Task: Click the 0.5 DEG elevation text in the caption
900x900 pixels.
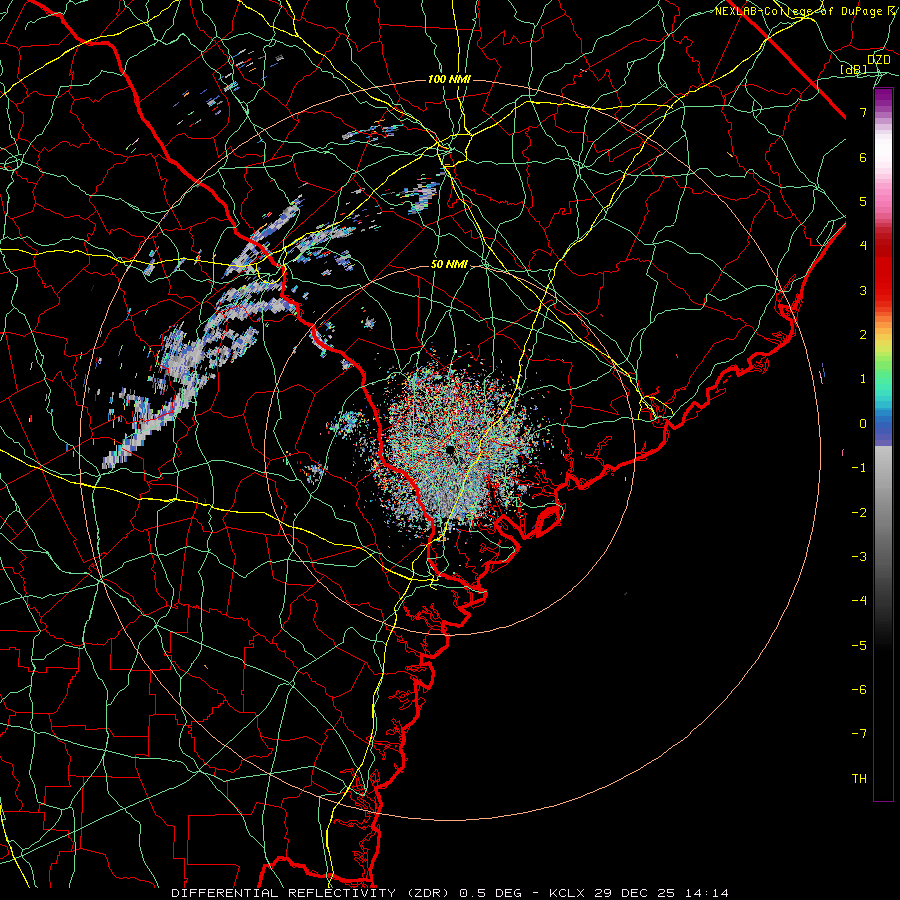Action: (490, 893)
